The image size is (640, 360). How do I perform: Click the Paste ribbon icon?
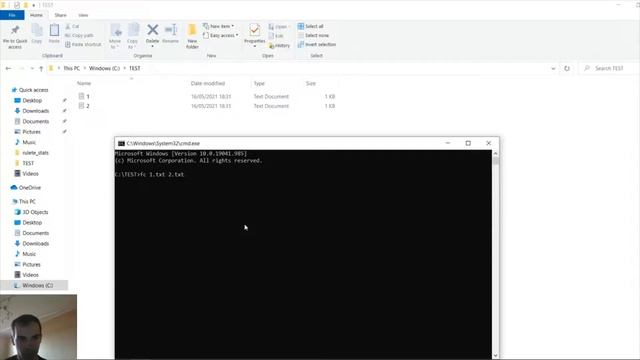pyautogui.click(x=54, y=33)
